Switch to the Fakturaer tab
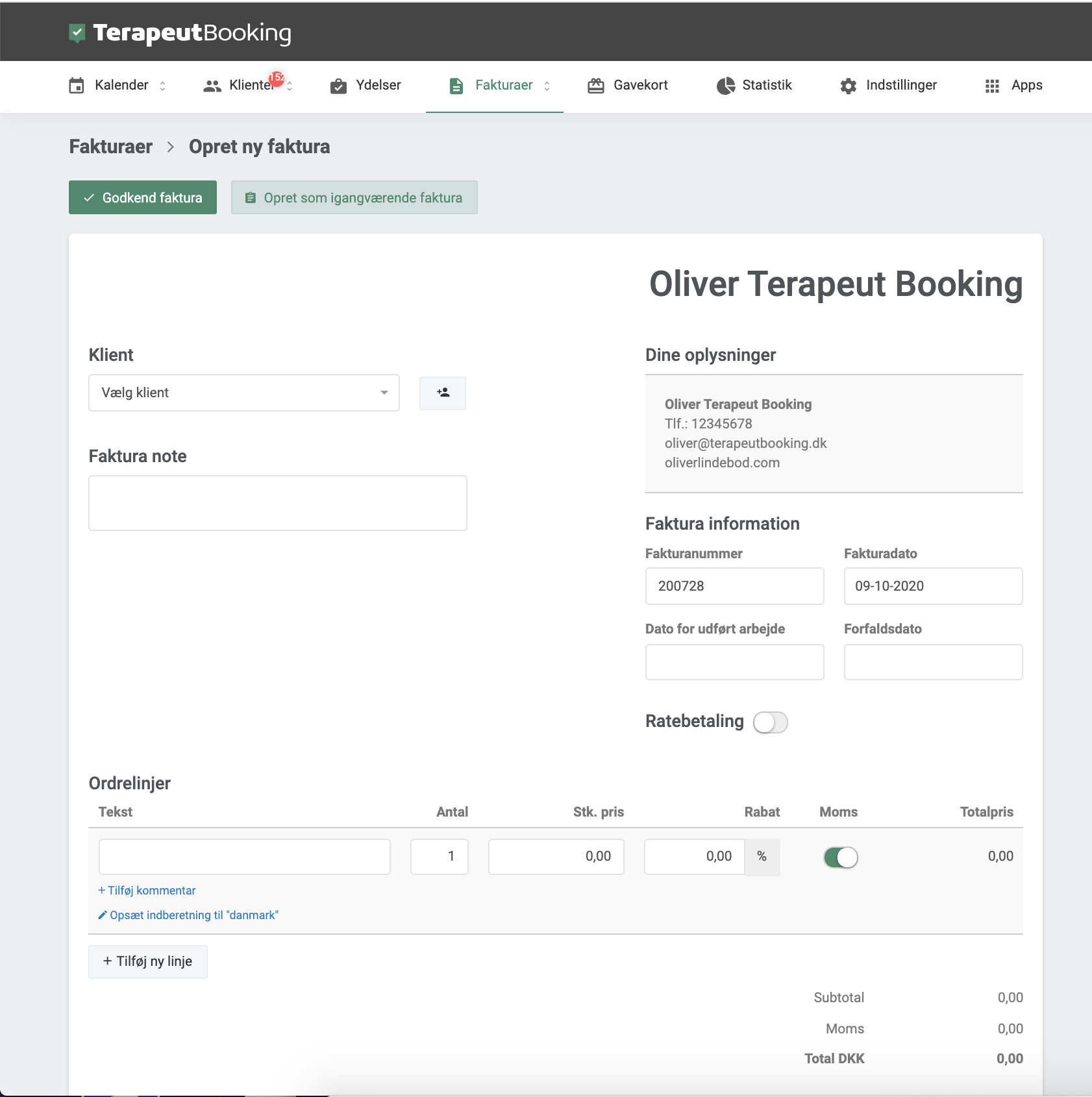This screenshot has height=1097, width=1092. coord(504,85)
